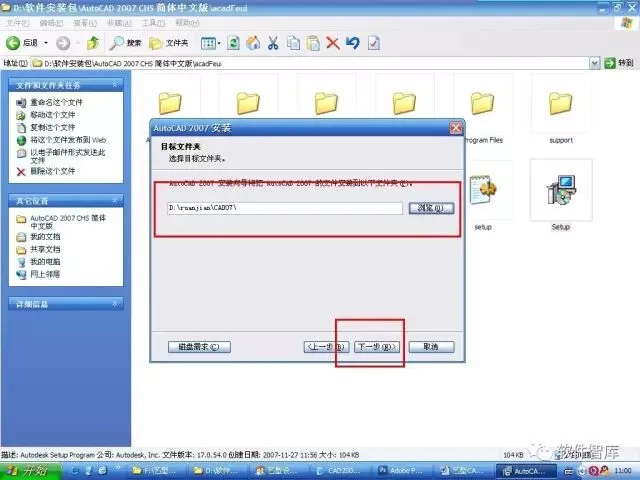Open the Views button dropdown arrow

[219, 43]
